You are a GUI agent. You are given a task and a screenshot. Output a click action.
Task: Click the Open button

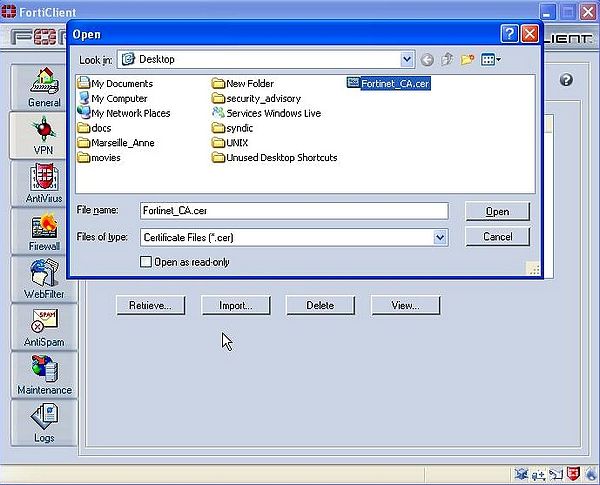497,211
